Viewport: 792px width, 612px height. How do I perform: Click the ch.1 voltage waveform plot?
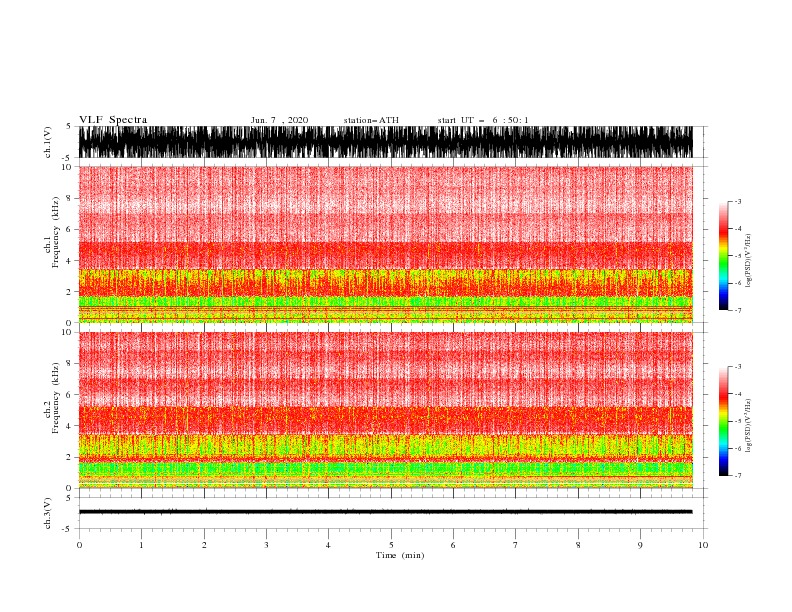point(385,142)
